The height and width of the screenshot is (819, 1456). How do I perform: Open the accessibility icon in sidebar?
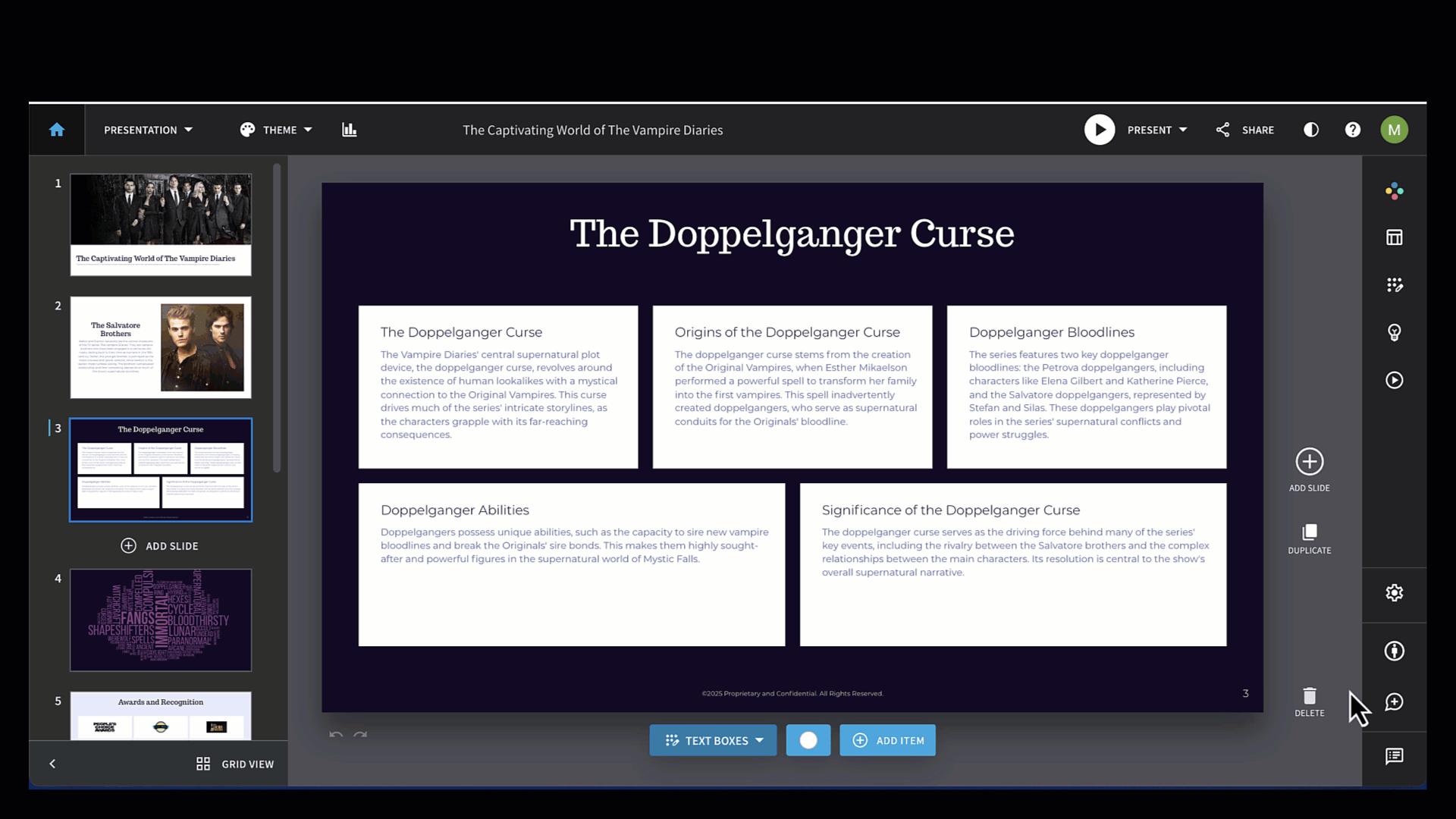tap(1395, 651)
